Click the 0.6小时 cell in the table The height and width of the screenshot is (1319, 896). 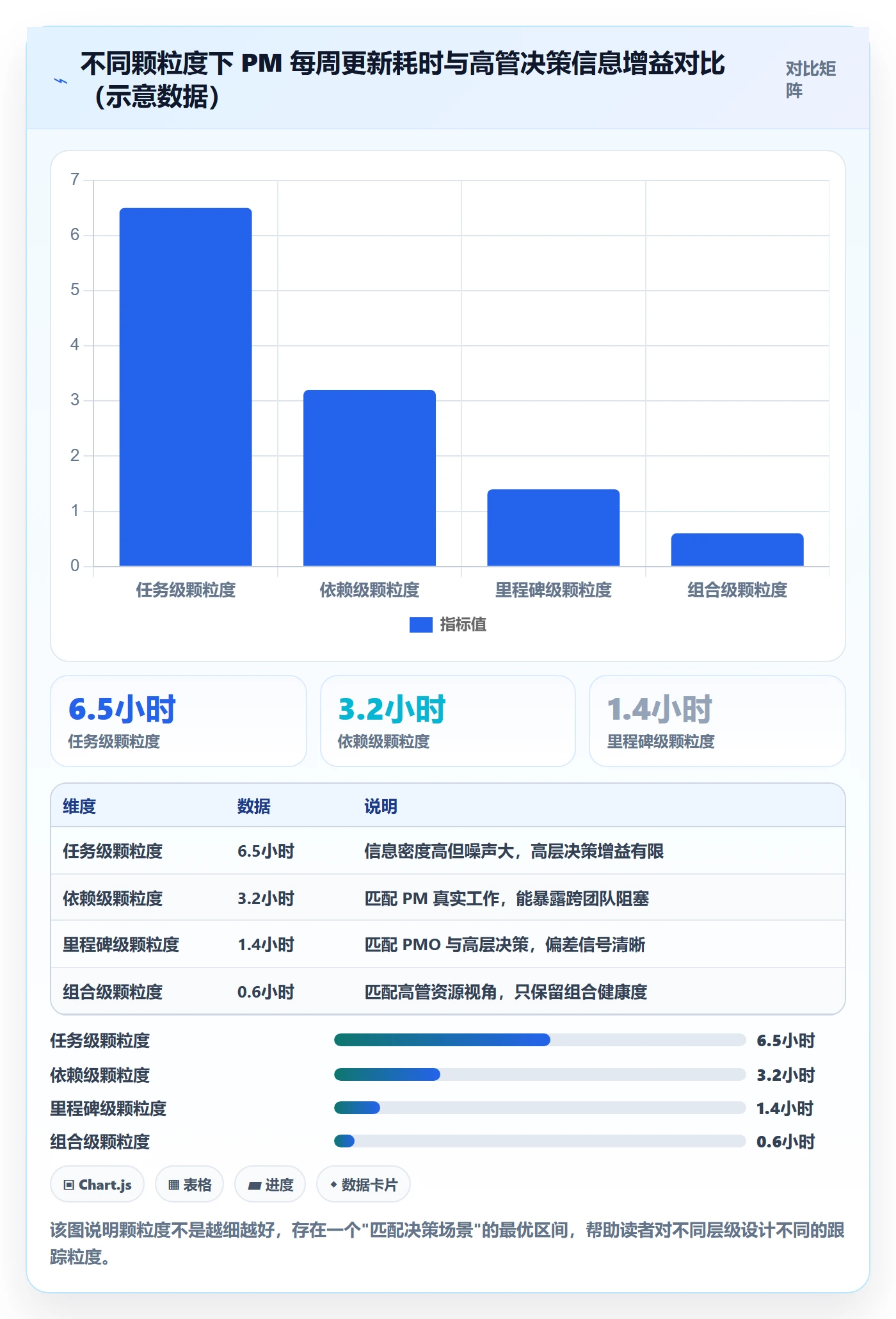266,992
